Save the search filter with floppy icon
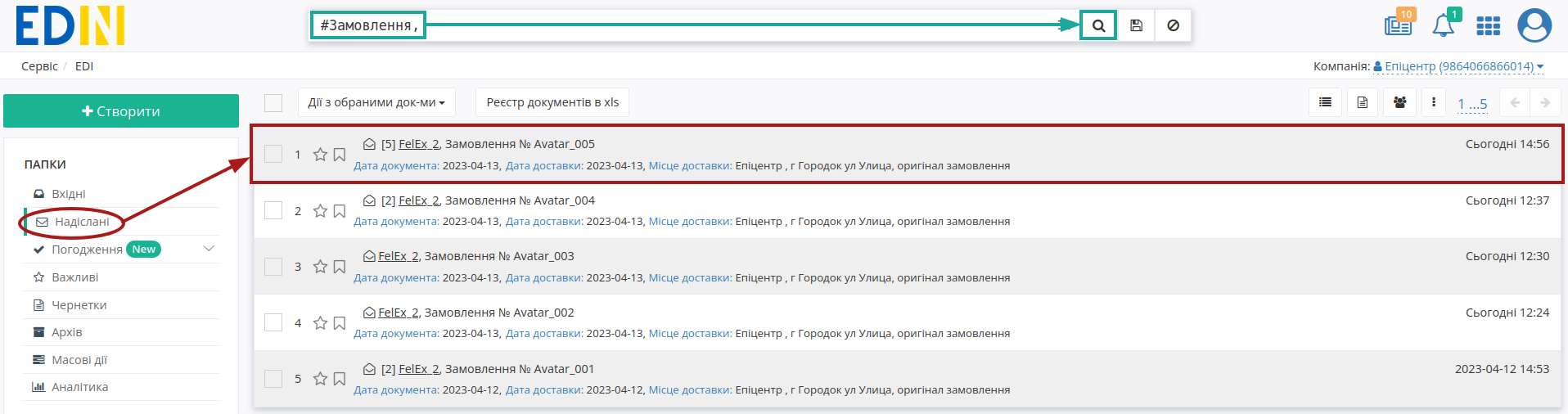This screenshot has width=1568, height=414. coord(1136,25)
